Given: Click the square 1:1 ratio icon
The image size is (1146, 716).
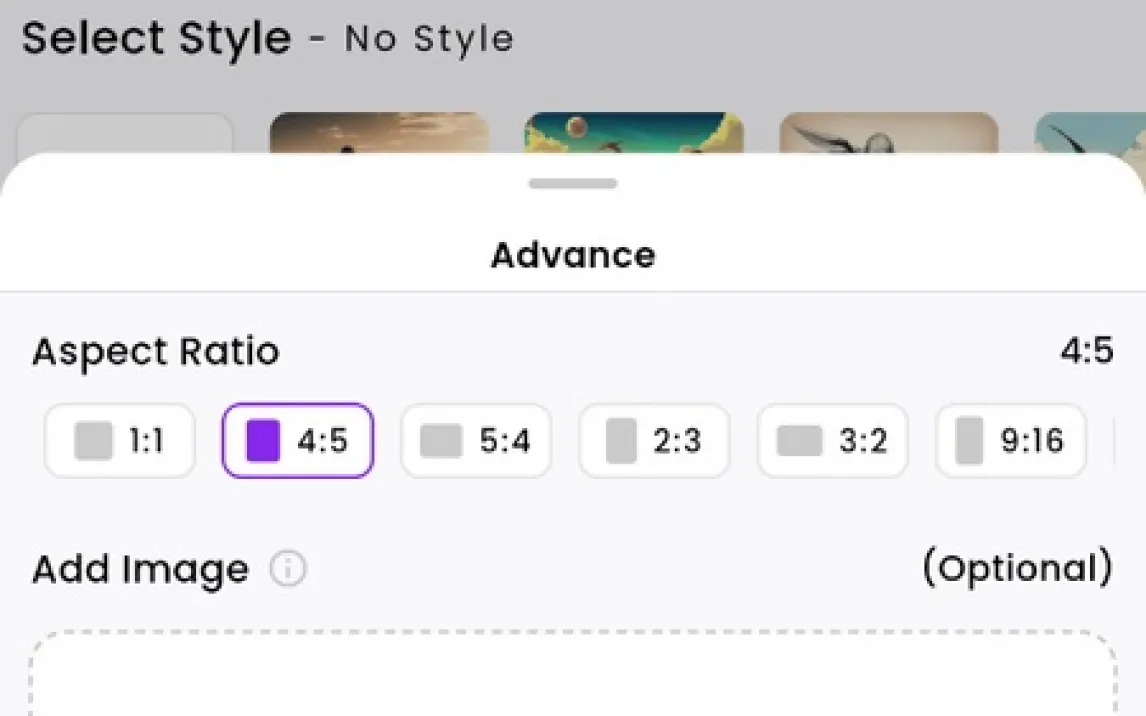Looking at the screenshot, I should [x=93, y=441].
